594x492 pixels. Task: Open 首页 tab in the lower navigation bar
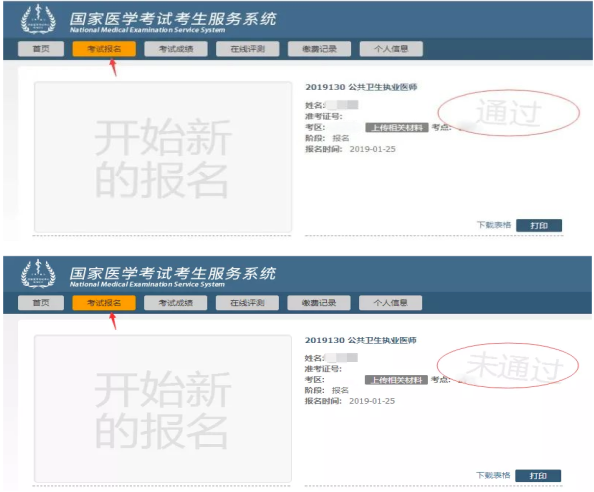pyautogui.click(x=41, y=303)
